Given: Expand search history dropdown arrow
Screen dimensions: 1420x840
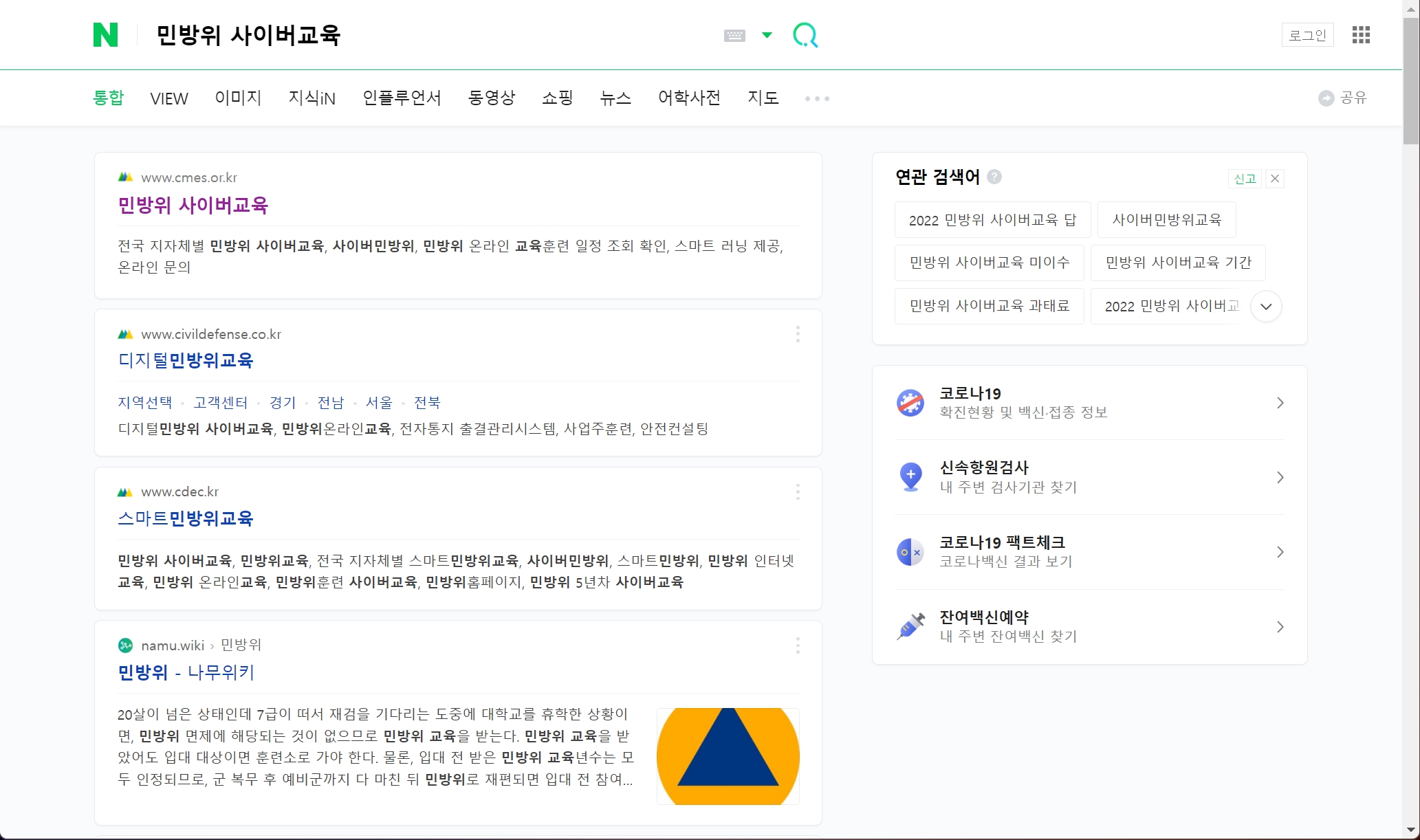Looking at the screenshot, I should coord(767,35).
